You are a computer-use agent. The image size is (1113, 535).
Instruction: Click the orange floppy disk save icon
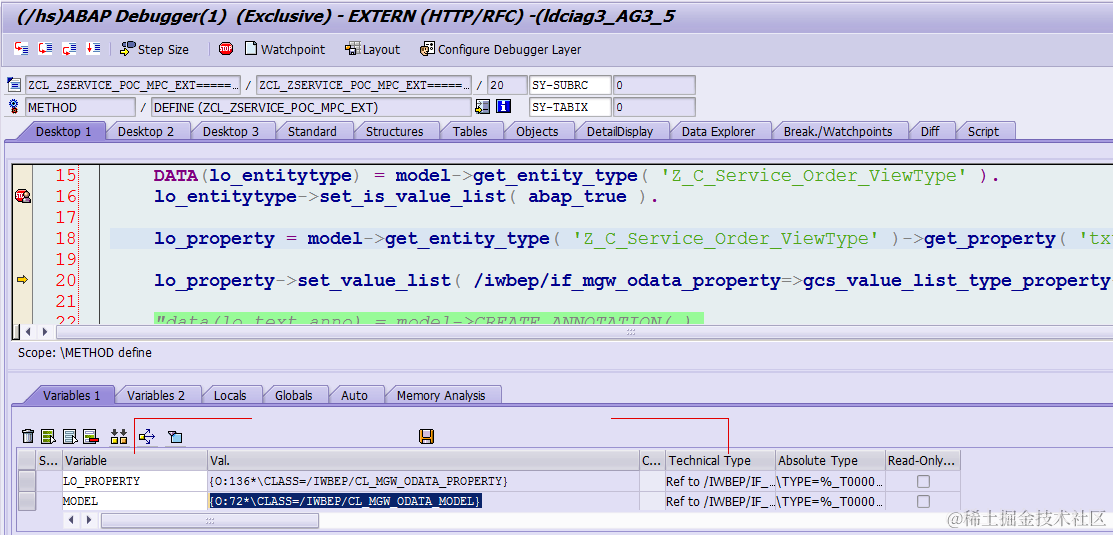427,436
